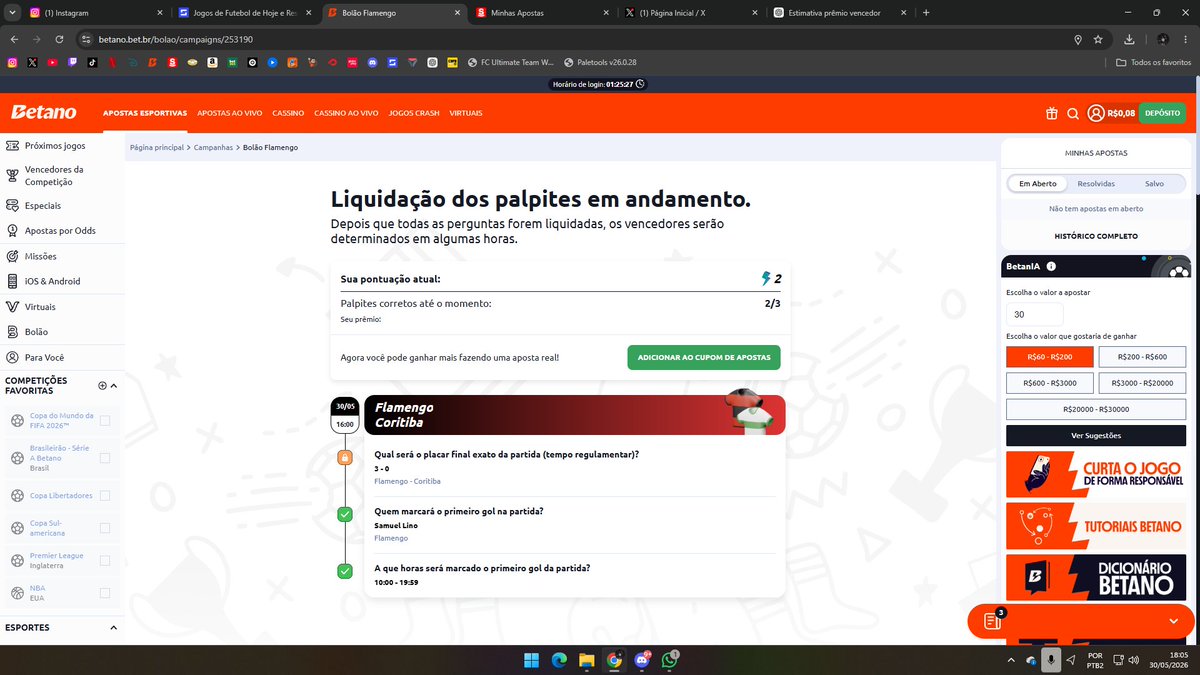Open Jogos Crash menu item

tap(414, 113)
